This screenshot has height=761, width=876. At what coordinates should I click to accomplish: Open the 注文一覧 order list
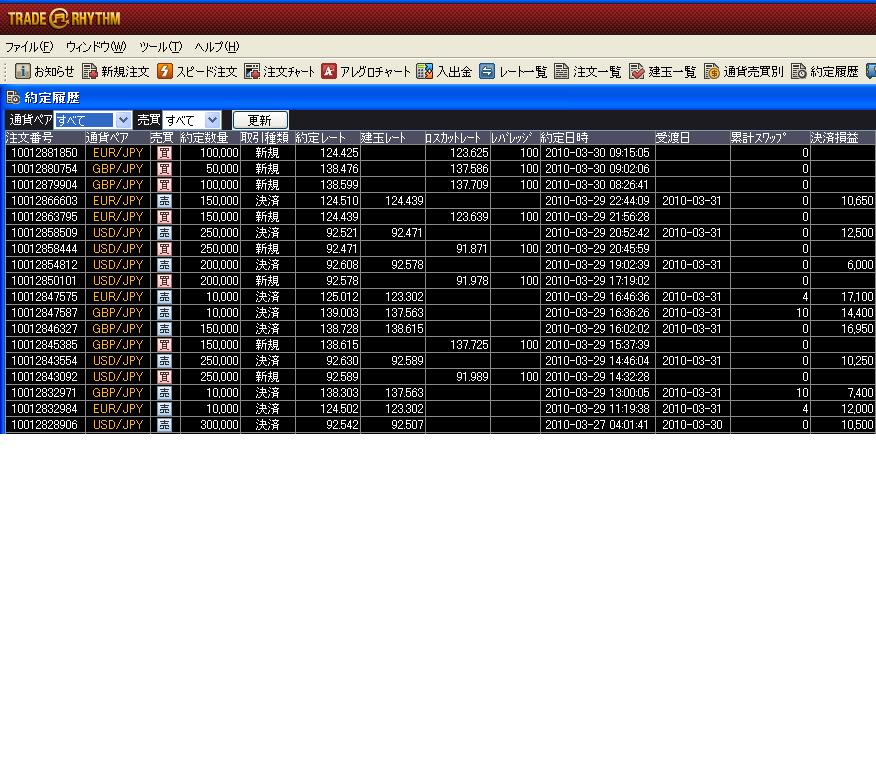click(x=588, y=72)
